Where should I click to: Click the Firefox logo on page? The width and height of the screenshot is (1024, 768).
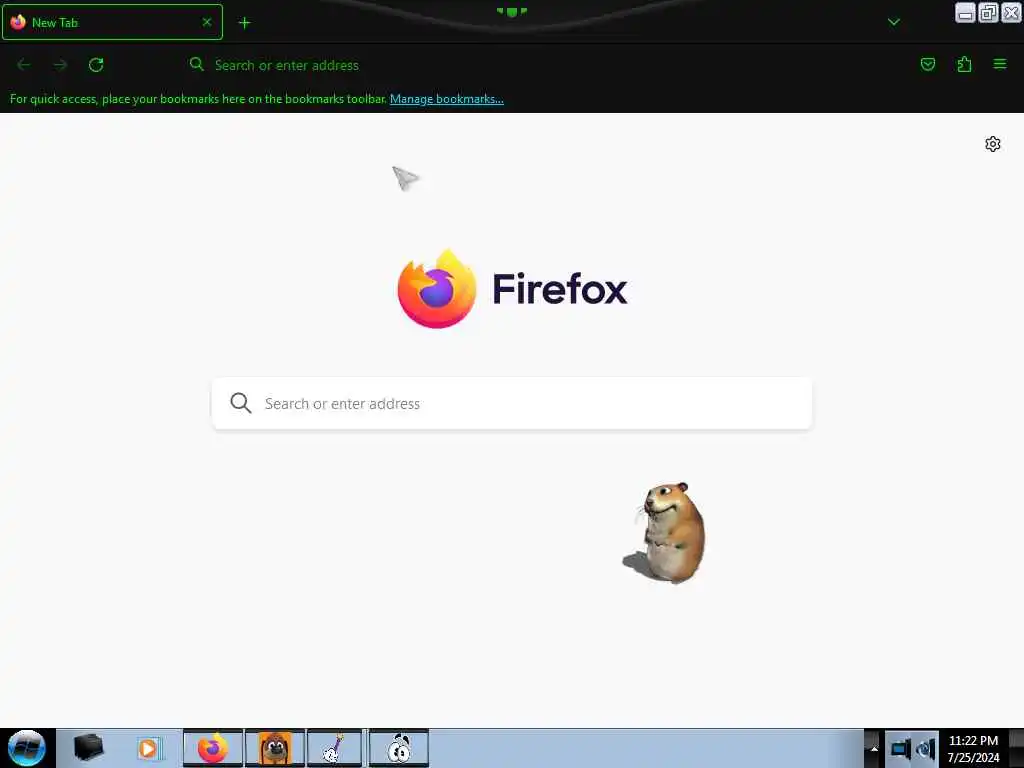(x=512, y=289)
